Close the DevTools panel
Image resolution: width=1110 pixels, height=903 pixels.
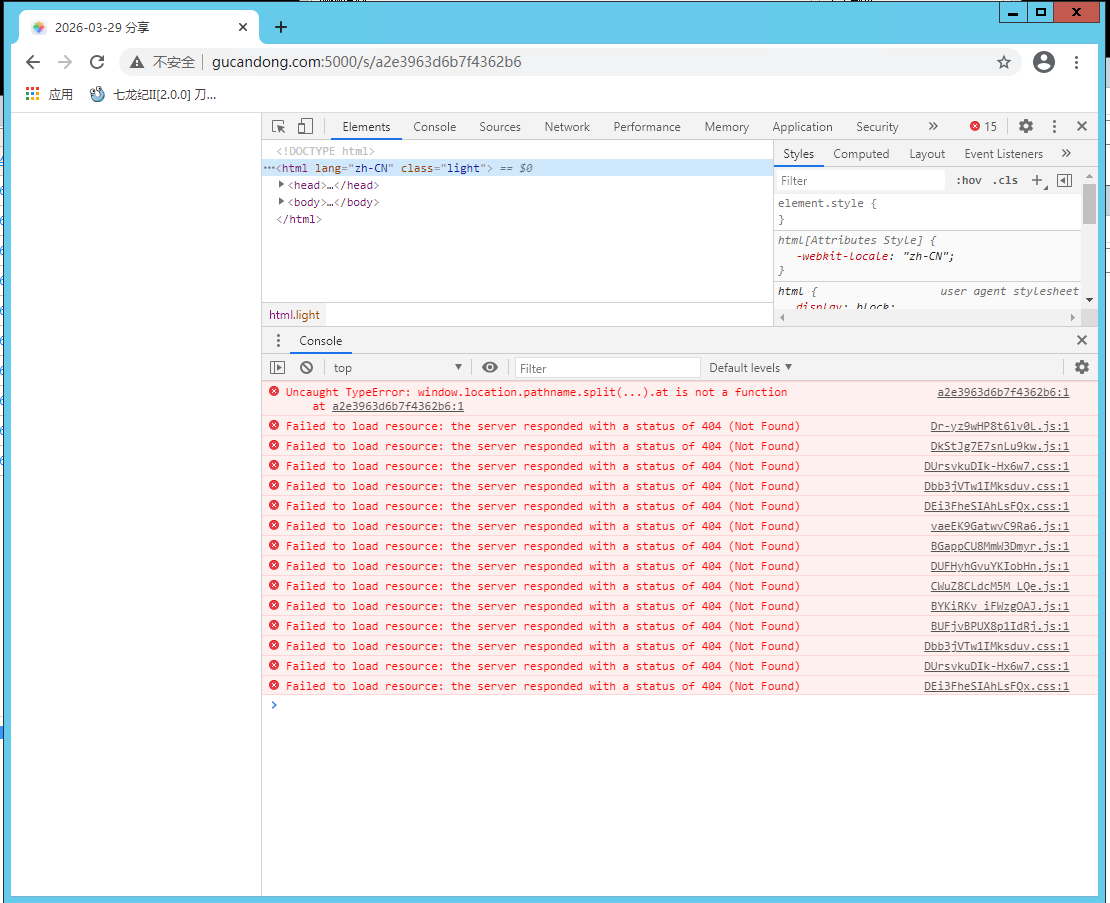coord(1082,127)
